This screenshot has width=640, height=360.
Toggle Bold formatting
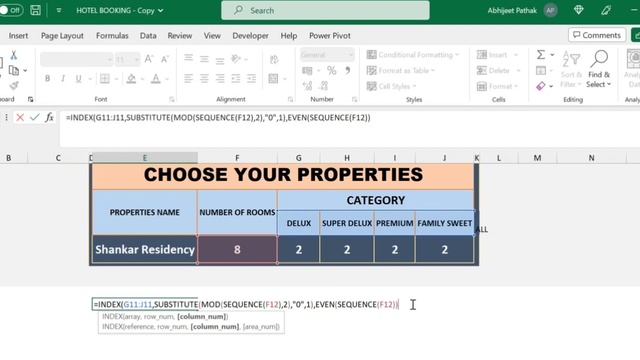tap(47, 78)
